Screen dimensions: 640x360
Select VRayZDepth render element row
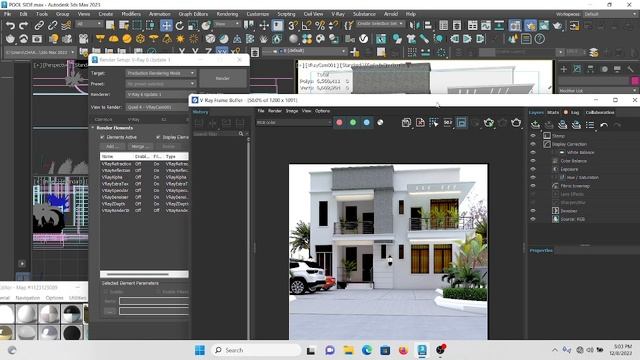pyautogui.click(x=144, y=204)
